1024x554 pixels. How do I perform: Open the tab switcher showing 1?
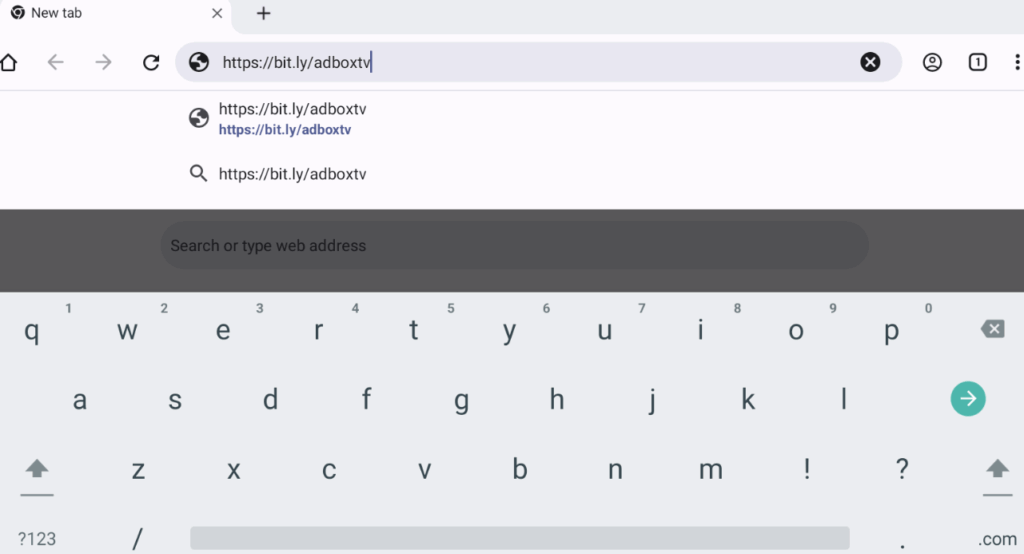(977, 63)
